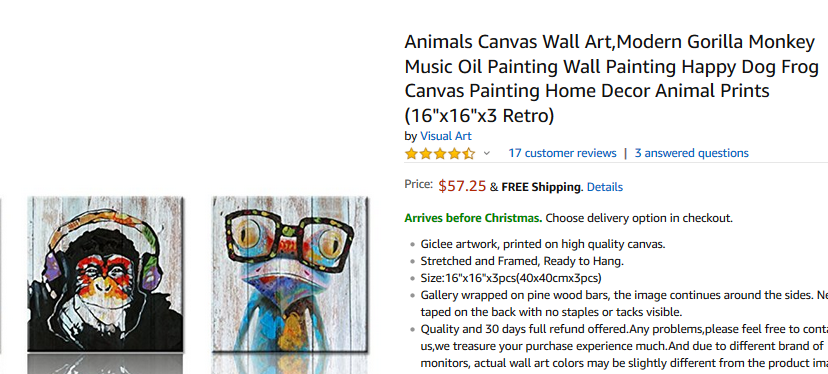
Task: View the 3 answered questions link
Action: (692, 153)
